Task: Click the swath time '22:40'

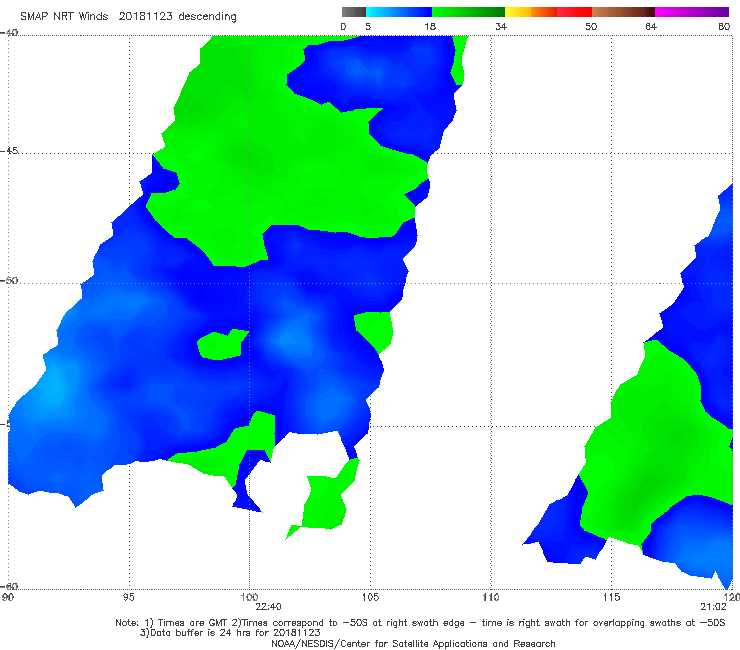Action: click(268, 607)
